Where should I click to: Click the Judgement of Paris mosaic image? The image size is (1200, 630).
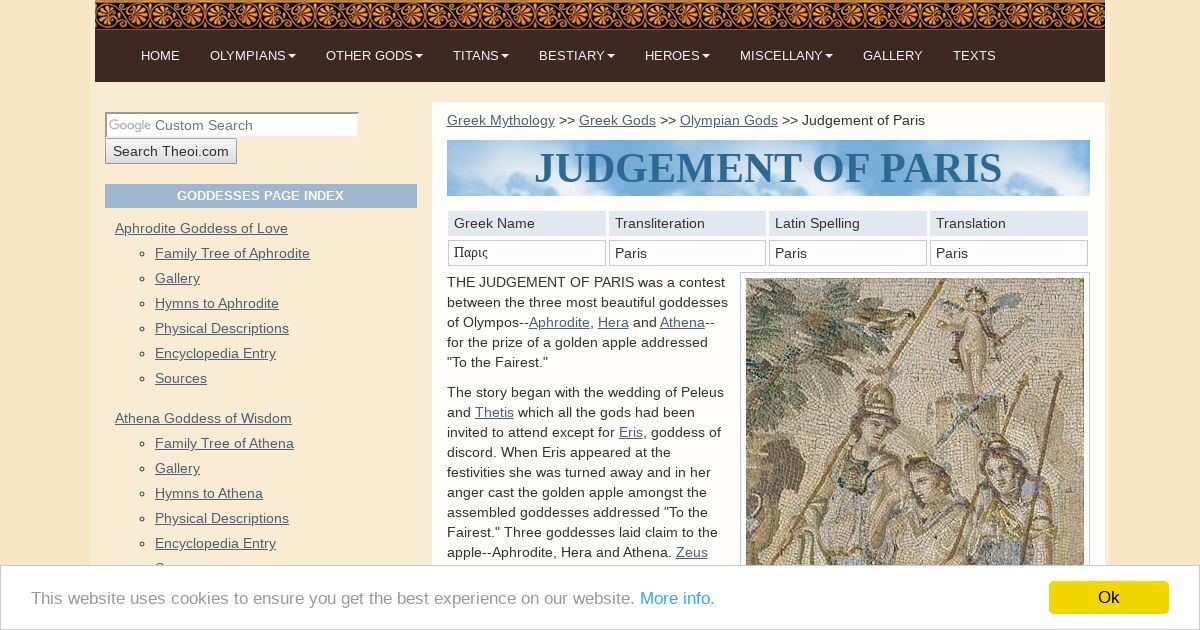coord(915,422)
